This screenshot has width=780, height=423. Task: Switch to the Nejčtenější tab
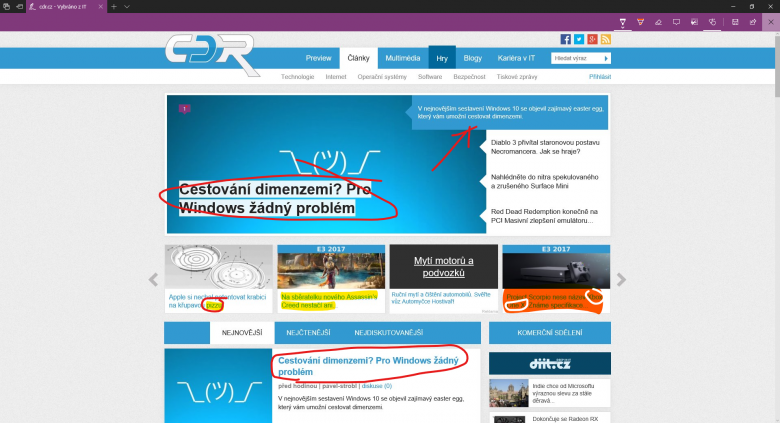pyautogui.click(x=308, y=333)
